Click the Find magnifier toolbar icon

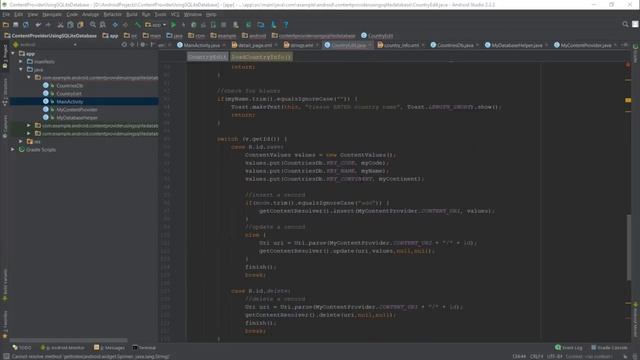click(x=93, y=25)
